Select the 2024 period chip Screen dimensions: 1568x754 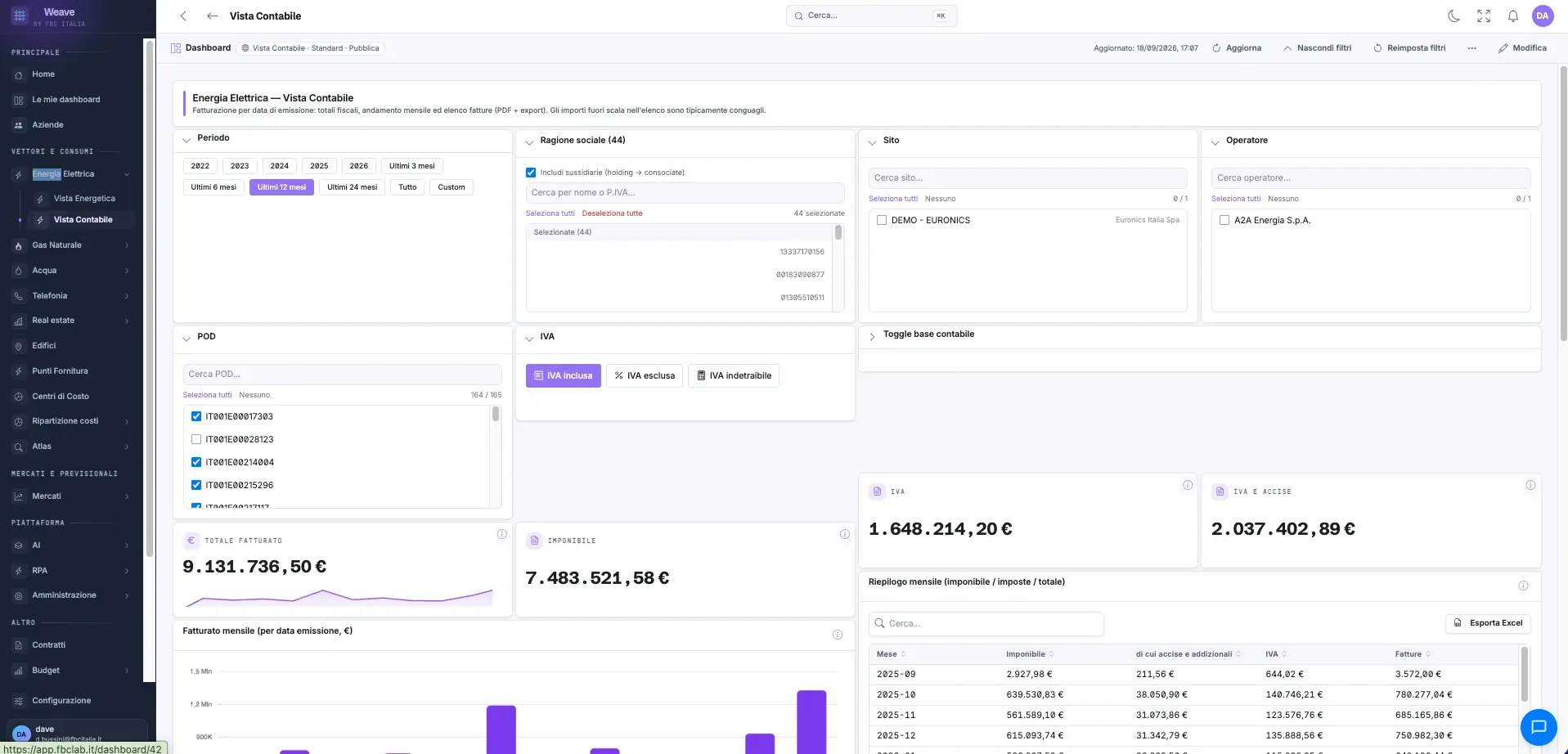[280, 166]
